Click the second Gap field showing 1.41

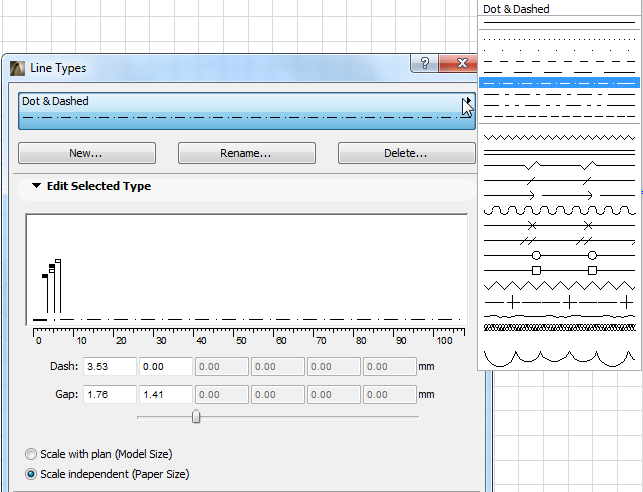coord(166,394)
